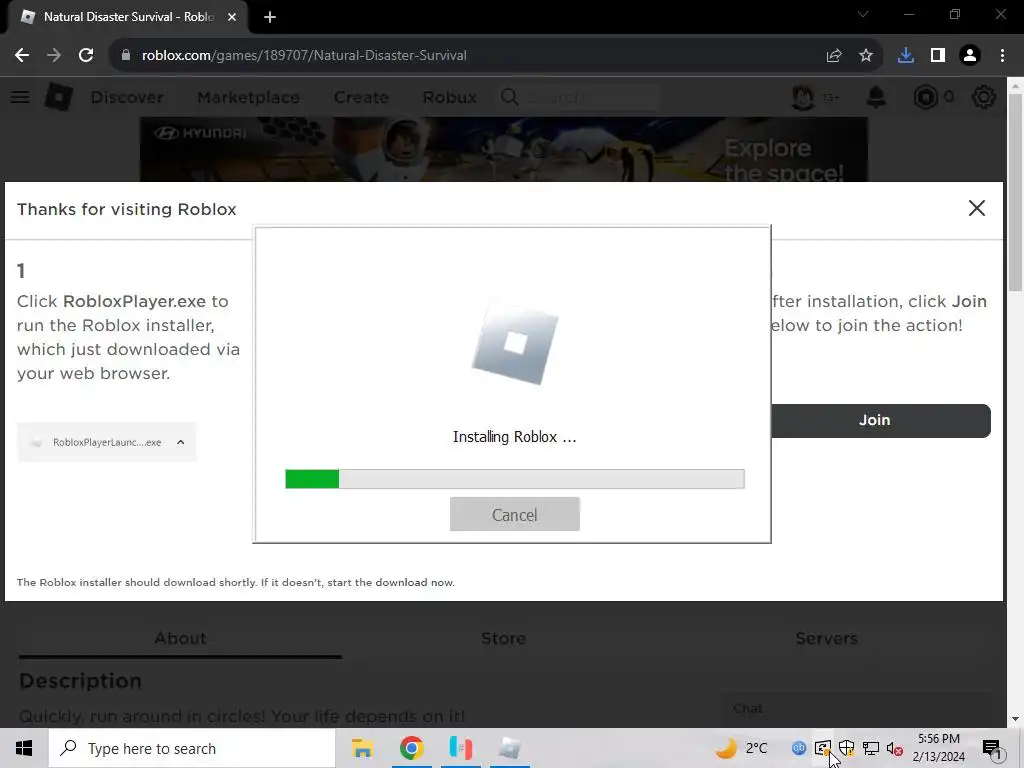This screenshot has width=1024, height=768.
Task: Open the Discover menu item
Action: (x=127, y=97)
